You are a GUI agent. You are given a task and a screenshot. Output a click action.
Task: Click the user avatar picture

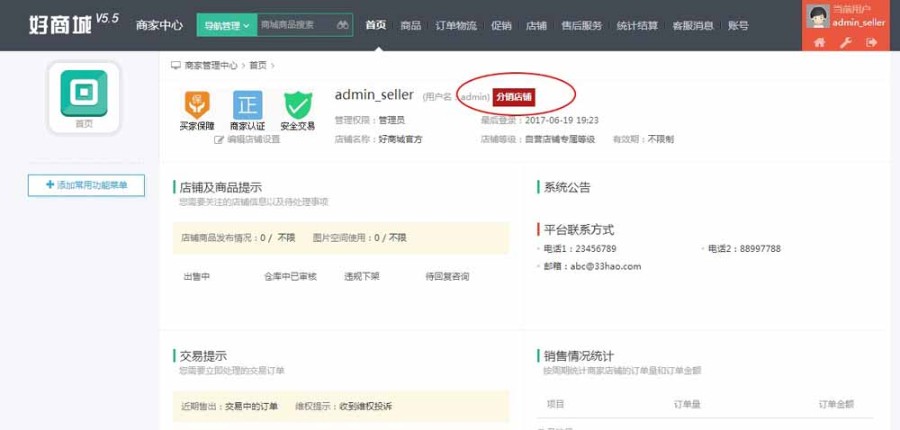[x=817, y=16]
